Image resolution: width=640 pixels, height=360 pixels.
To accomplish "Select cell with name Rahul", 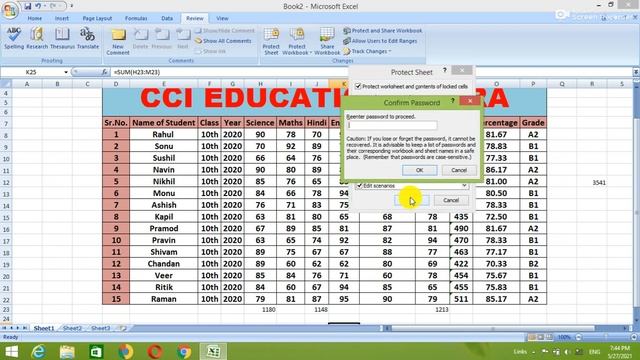I will click(163, 135).
